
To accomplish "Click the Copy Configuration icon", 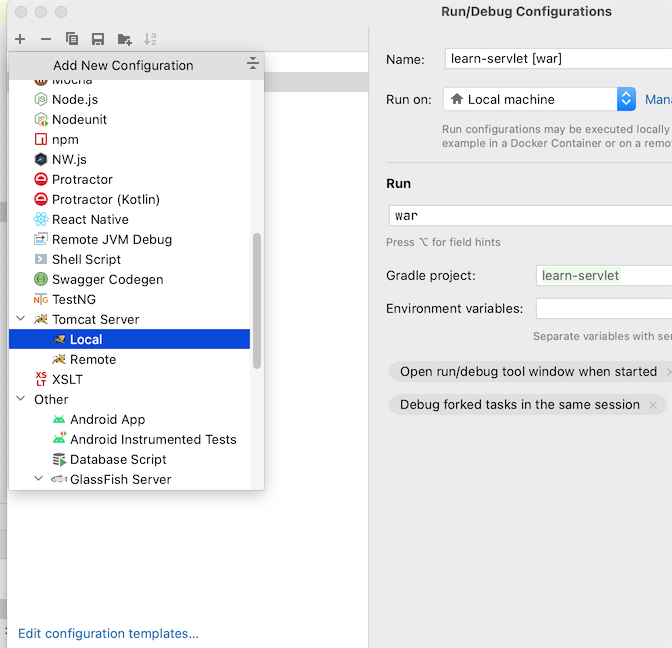I will point(72,39).
